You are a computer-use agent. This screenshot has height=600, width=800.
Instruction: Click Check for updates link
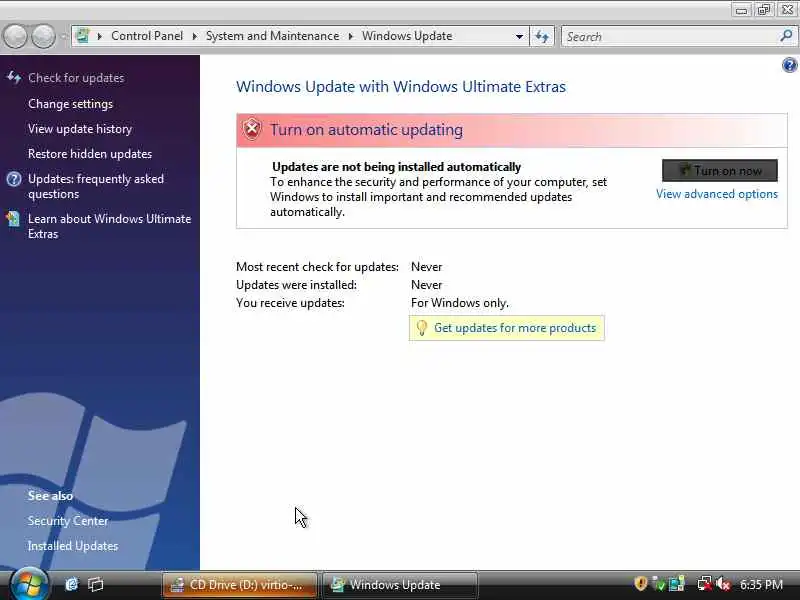(x=76, y=78)
